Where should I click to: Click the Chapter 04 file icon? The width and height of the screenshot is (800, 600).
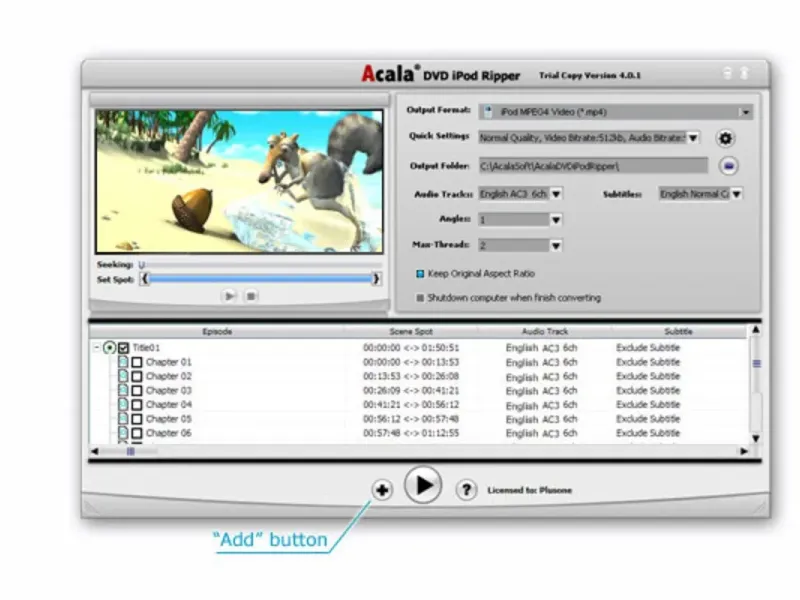(x=123, y=405)
